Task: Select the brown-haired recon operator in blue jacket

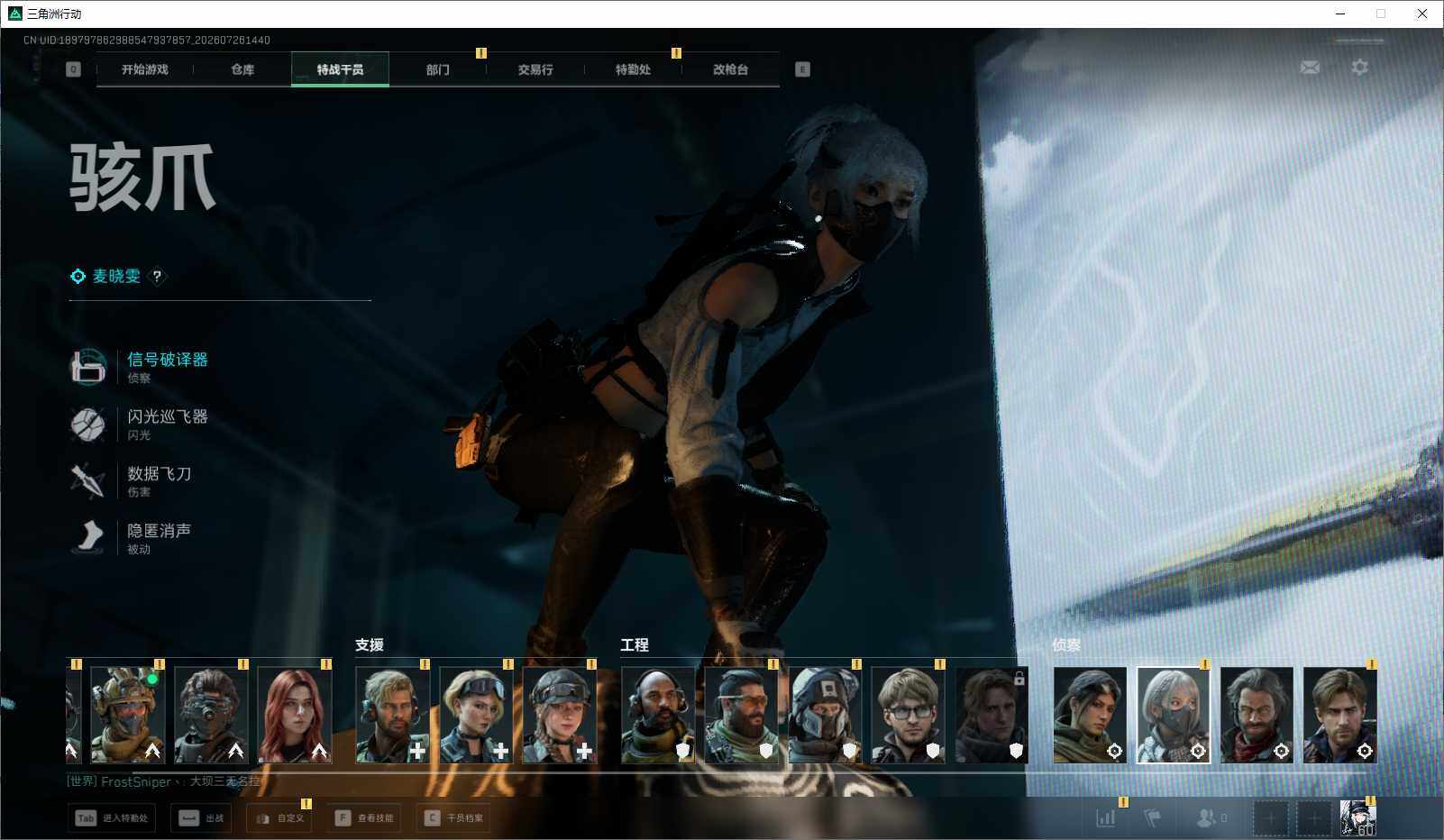Action: click(1340, 715)
